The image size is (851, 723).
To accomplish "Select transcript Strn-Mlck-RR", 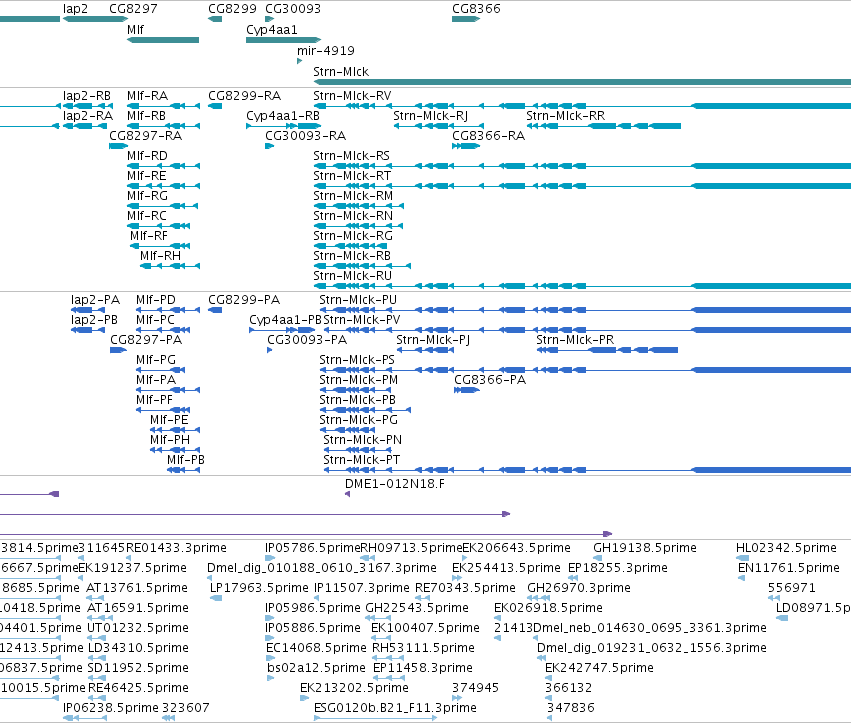I will click(566, 116).
